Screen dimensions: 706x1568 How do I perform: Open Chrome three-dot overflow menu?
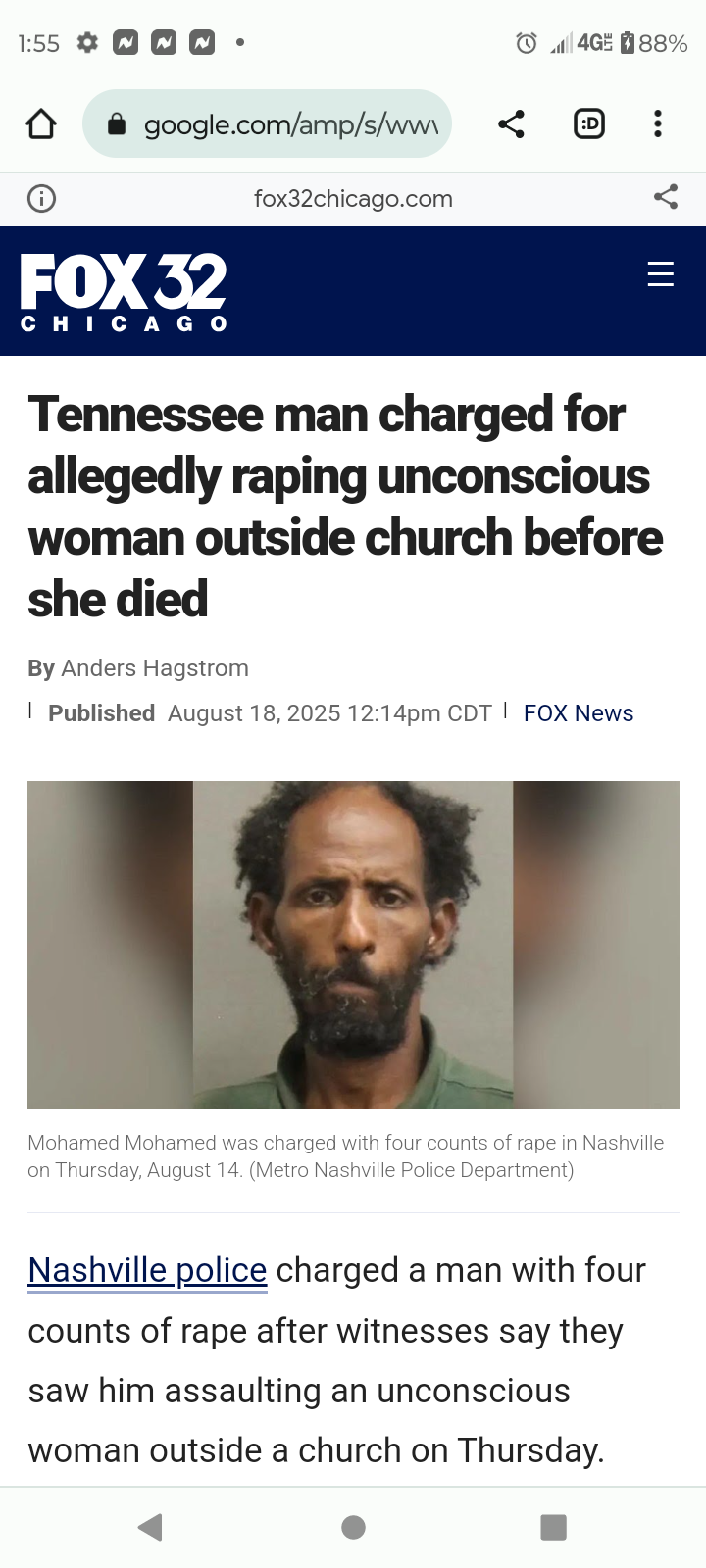point(658,123)
